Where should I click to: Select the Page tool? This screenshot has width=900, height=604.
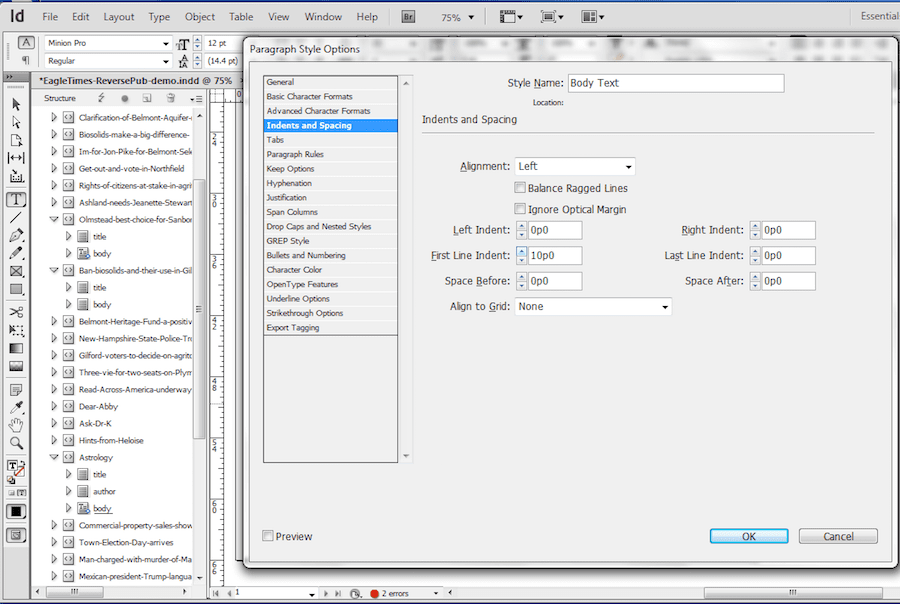(x=16, y=141)
